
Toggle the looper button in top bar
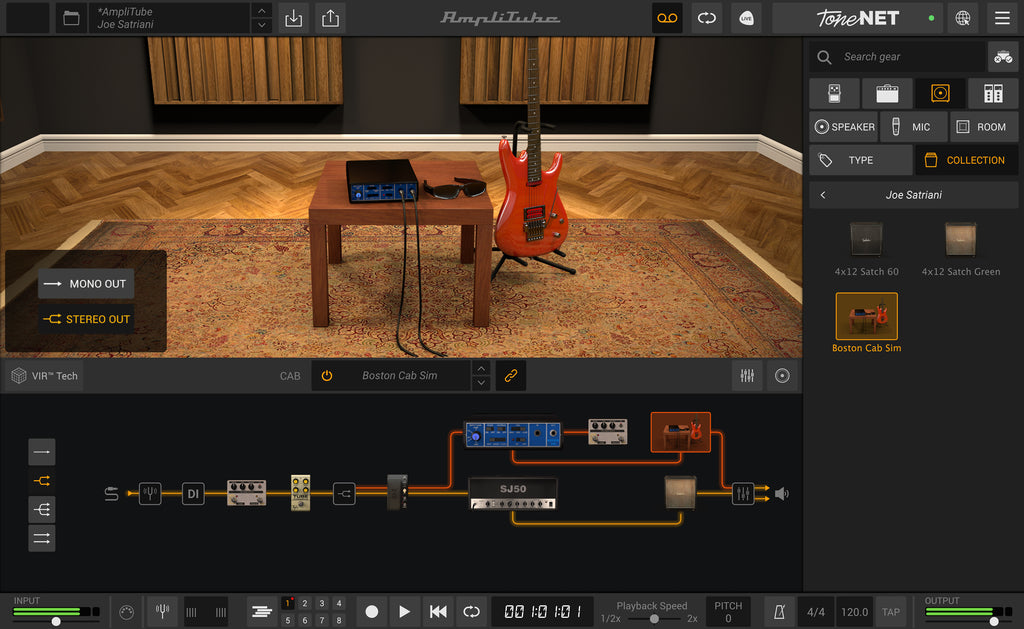pos(707,18)
